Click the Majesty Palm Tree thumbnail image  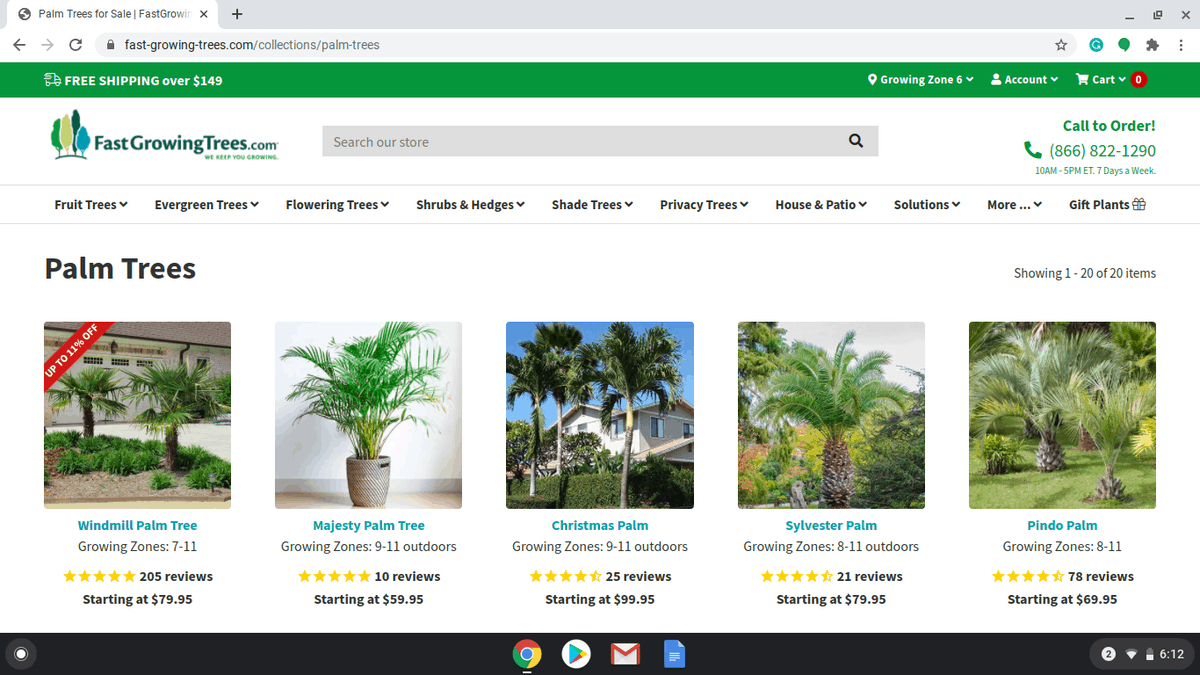click(x=368, y=414)
